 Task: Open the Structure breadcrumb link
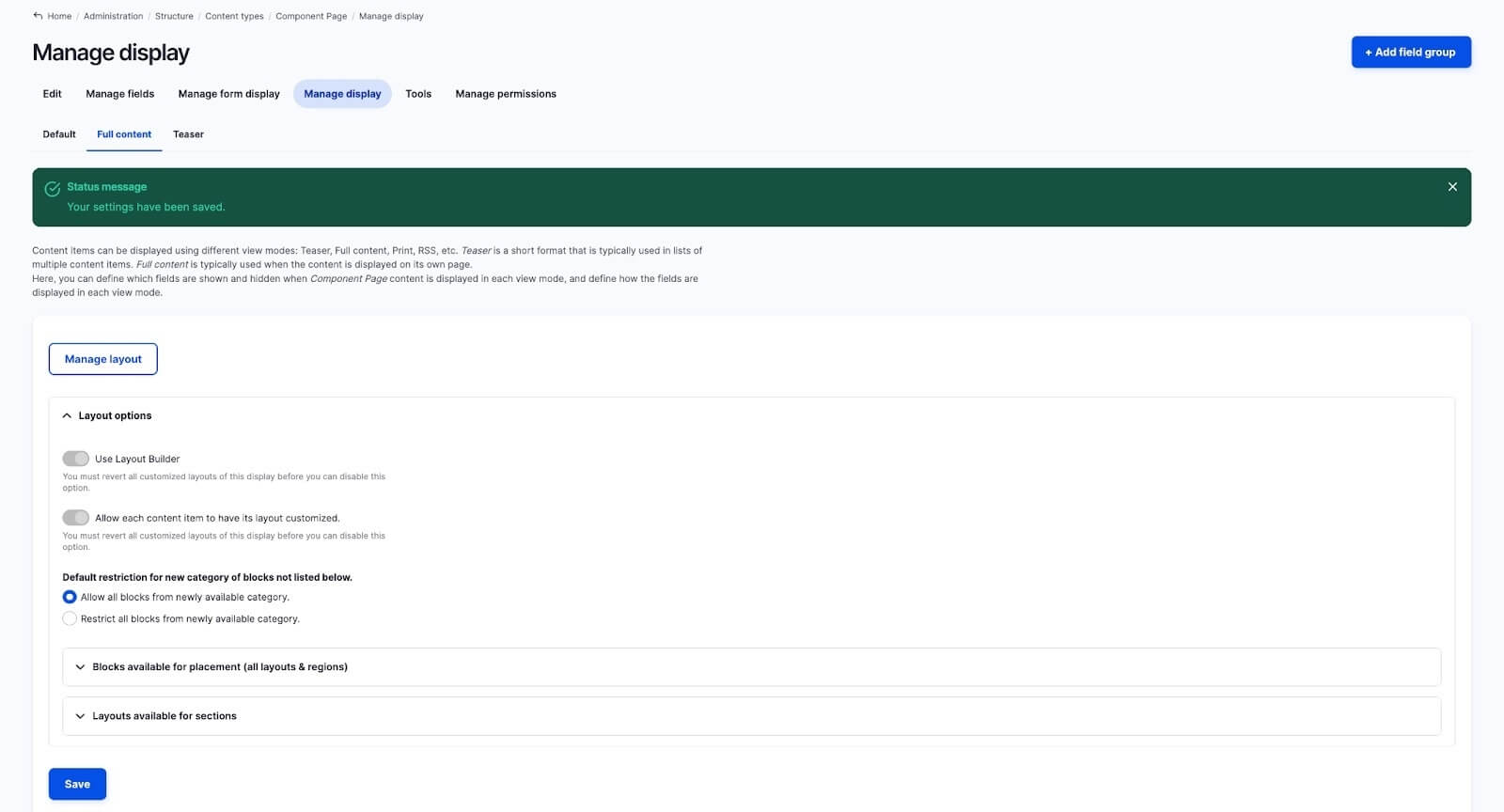[x=174, y=16]
